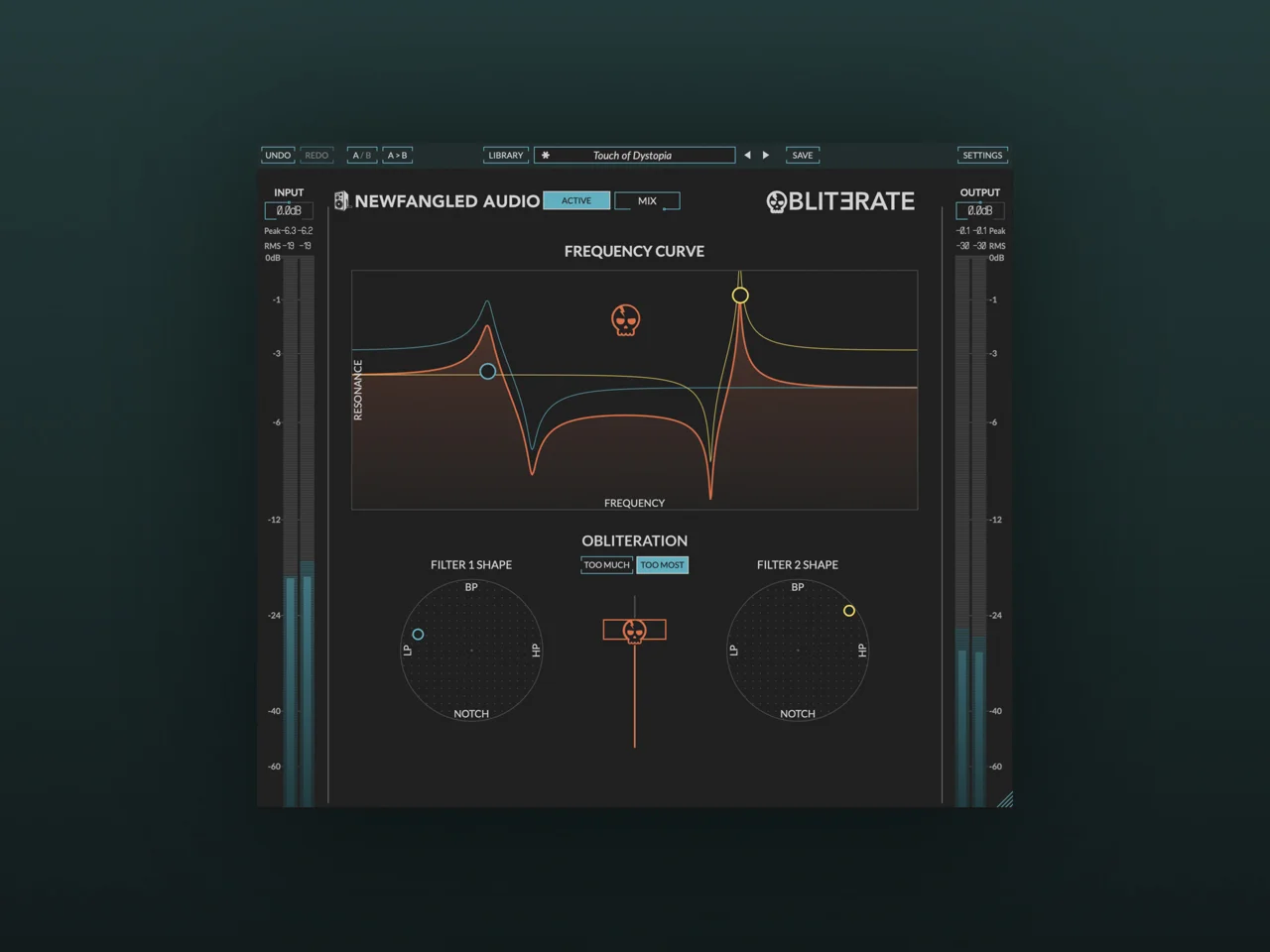Click the output level meter
Image resolution: width=1270 pixels, height=952 pixels.
[970, 532]
